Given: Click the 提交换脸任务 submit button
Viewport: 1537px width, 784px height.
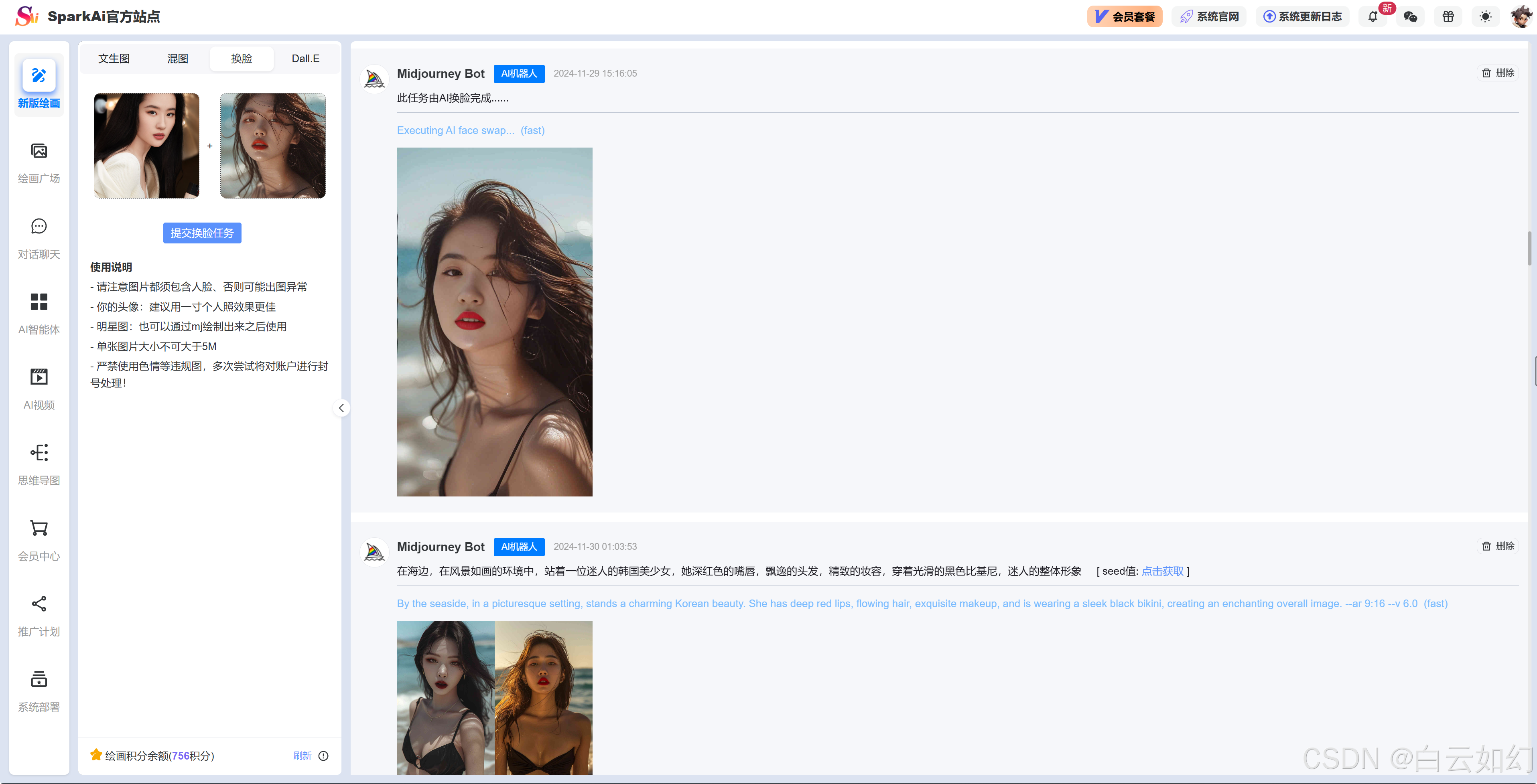Looking at the screenshot, I should coord(202,233).
